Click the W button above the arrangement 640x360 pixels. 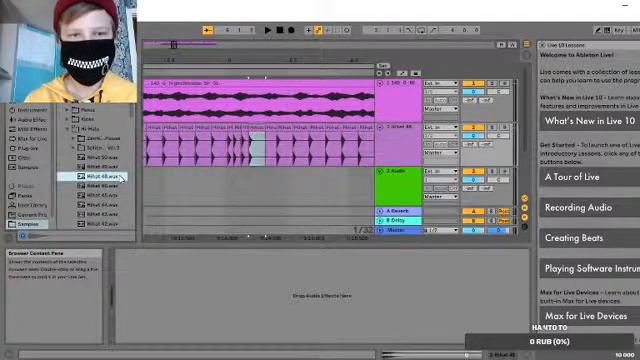coord(512,45)
